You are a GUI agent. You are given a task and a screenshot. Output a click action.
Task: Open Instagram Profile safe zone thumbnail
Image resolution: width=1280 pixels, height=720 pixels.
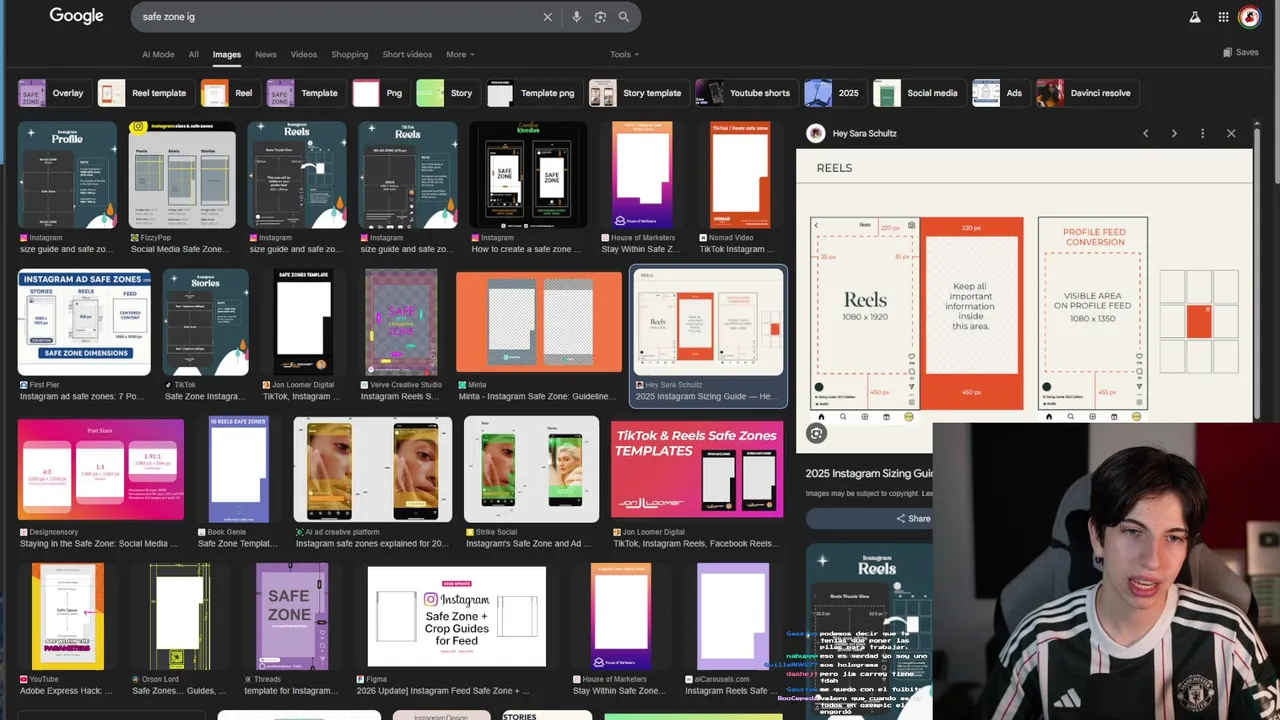(x=67, y=175)
